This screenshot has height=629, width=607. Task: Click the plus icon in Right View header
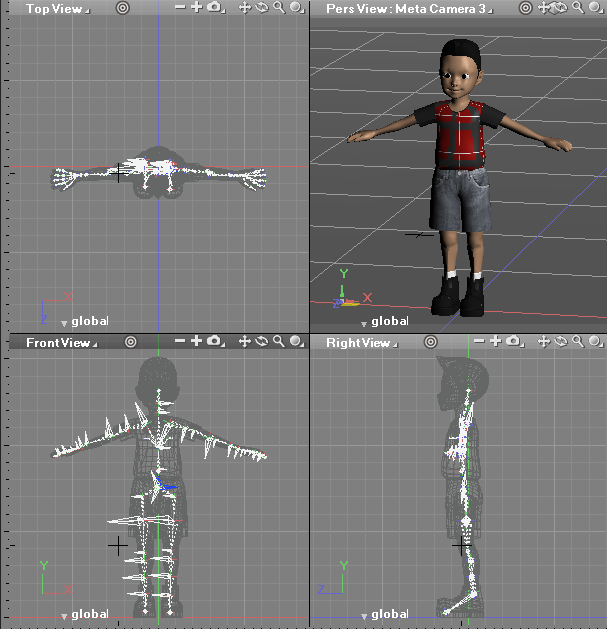click(496, 343)
